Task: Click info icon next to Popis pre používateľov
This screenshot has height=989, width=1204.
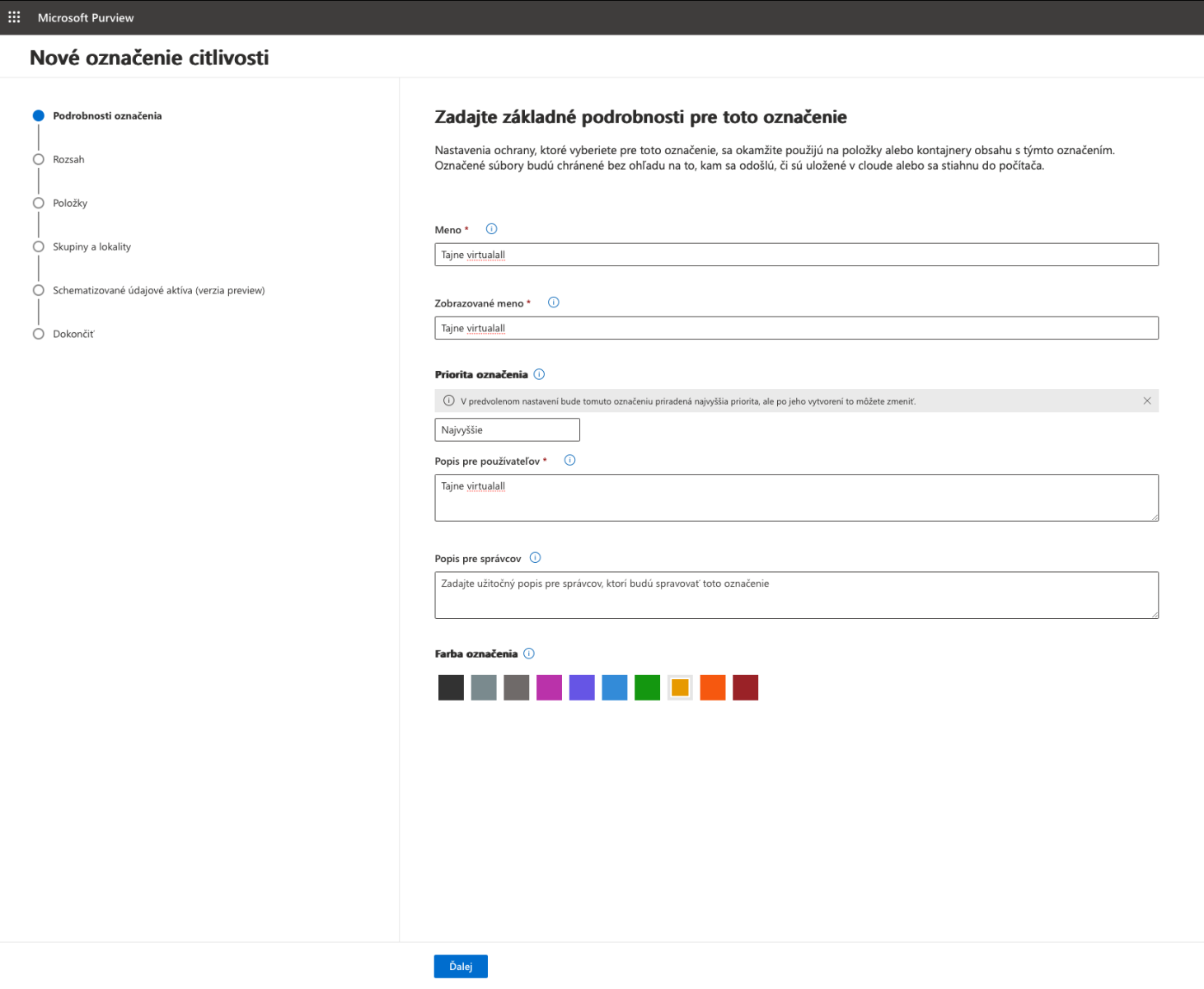Action: (569, 461)
